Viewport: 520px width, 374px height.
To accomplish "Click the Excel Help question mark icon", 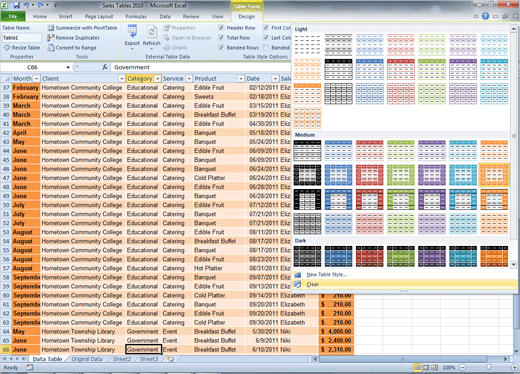I will [485, 16].
